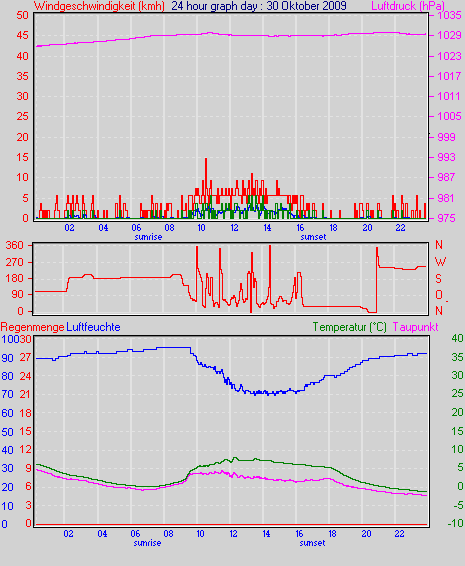
Task: Click the S compass label on direction chart
Action: point(438,278)
